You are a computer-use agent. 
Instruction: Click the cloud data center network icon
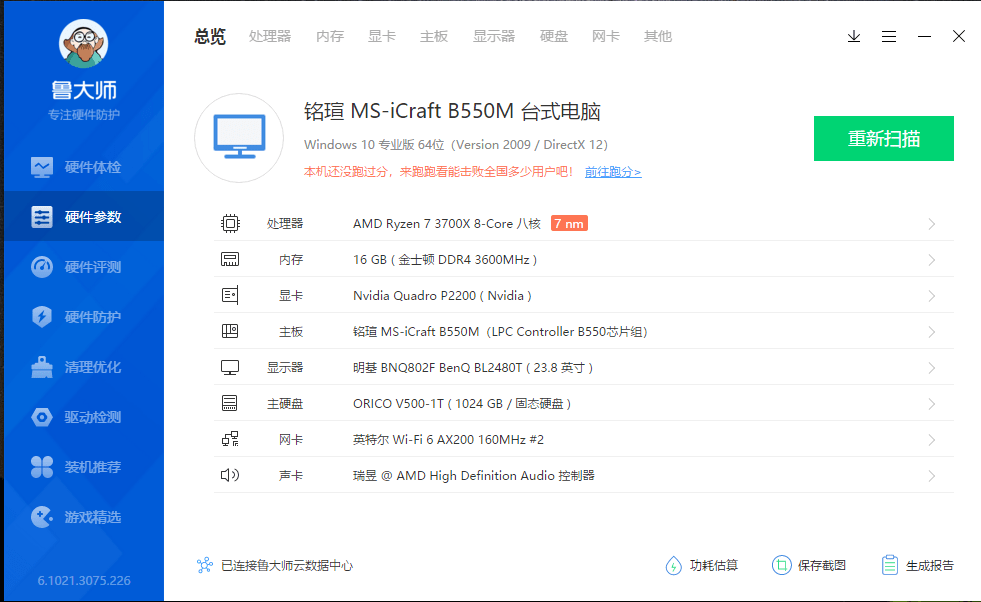(205, 565)
